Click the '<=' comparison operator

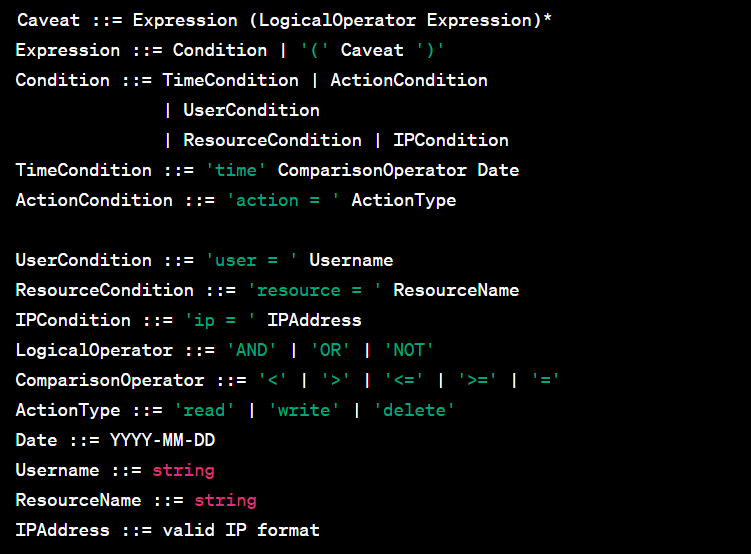(x=404, y=380)
